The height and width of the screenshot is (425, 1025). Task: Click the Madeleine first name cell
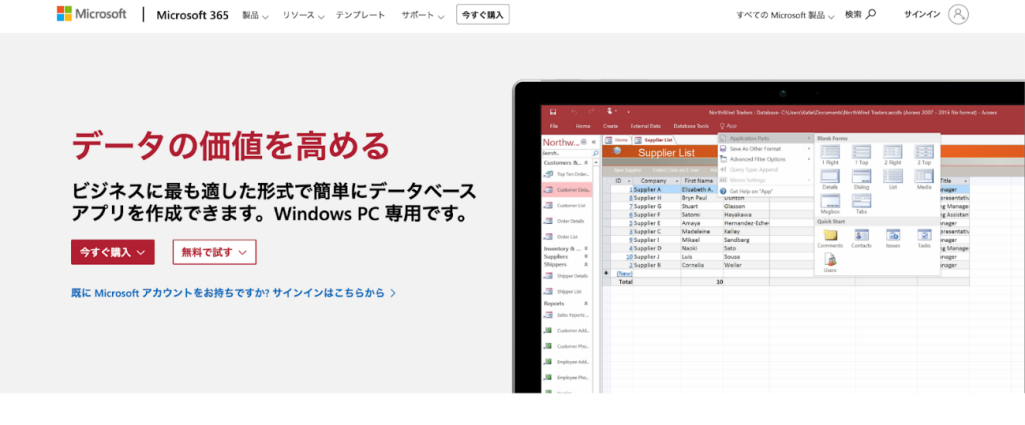pyautogui.click(x=701, y=231)
